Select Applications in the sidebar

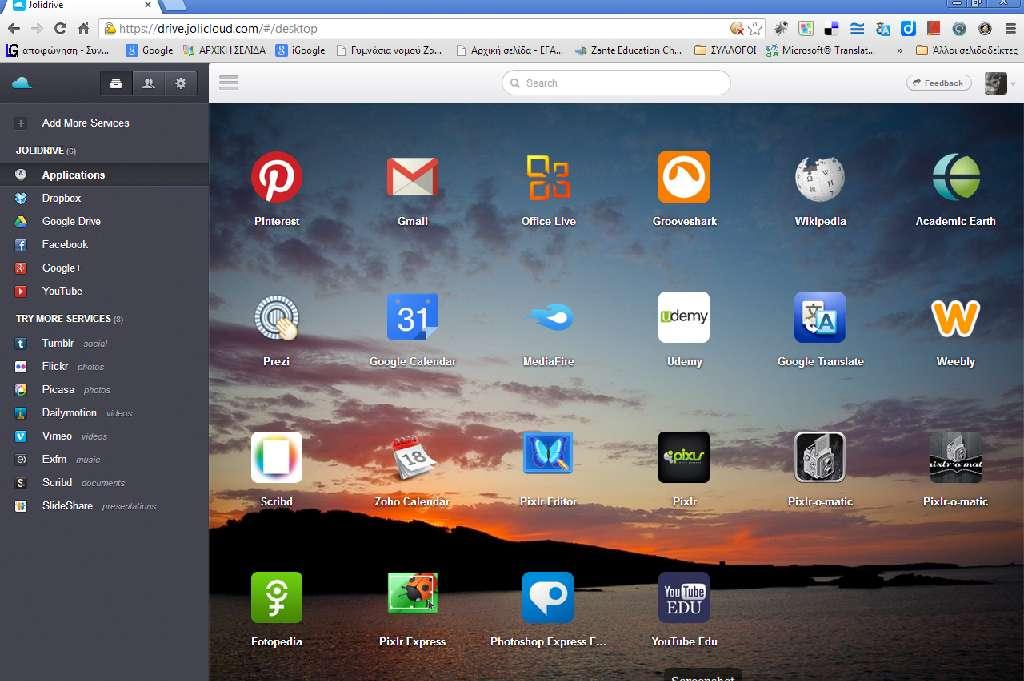[104, 174]
